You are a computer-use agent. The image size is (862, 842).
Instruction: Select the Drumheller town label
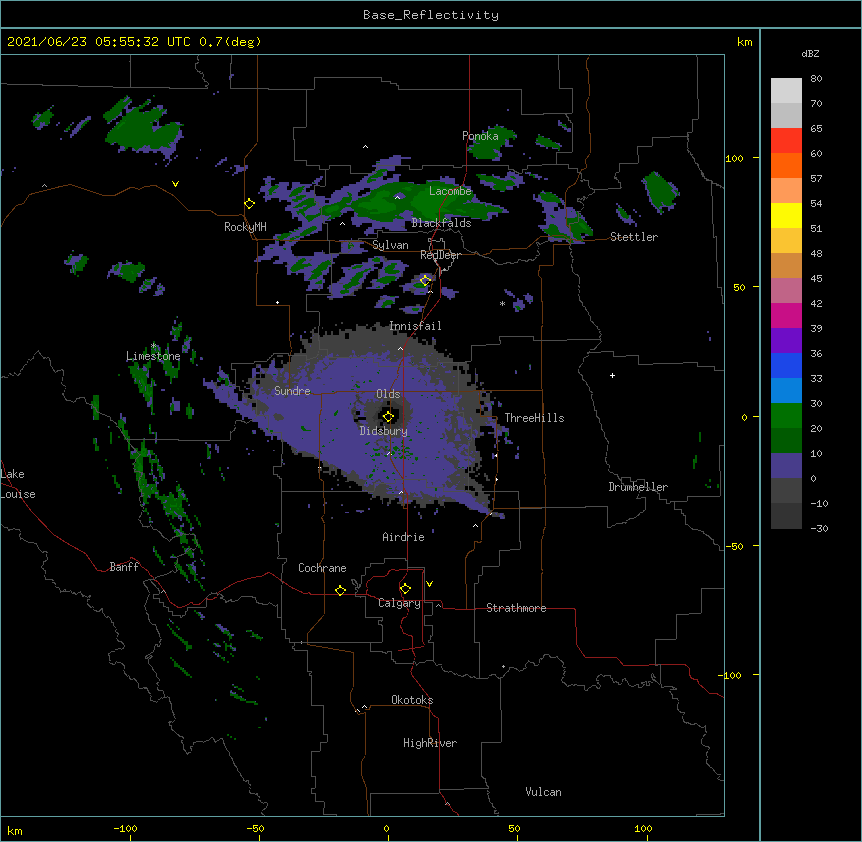[x=638, y=487]
